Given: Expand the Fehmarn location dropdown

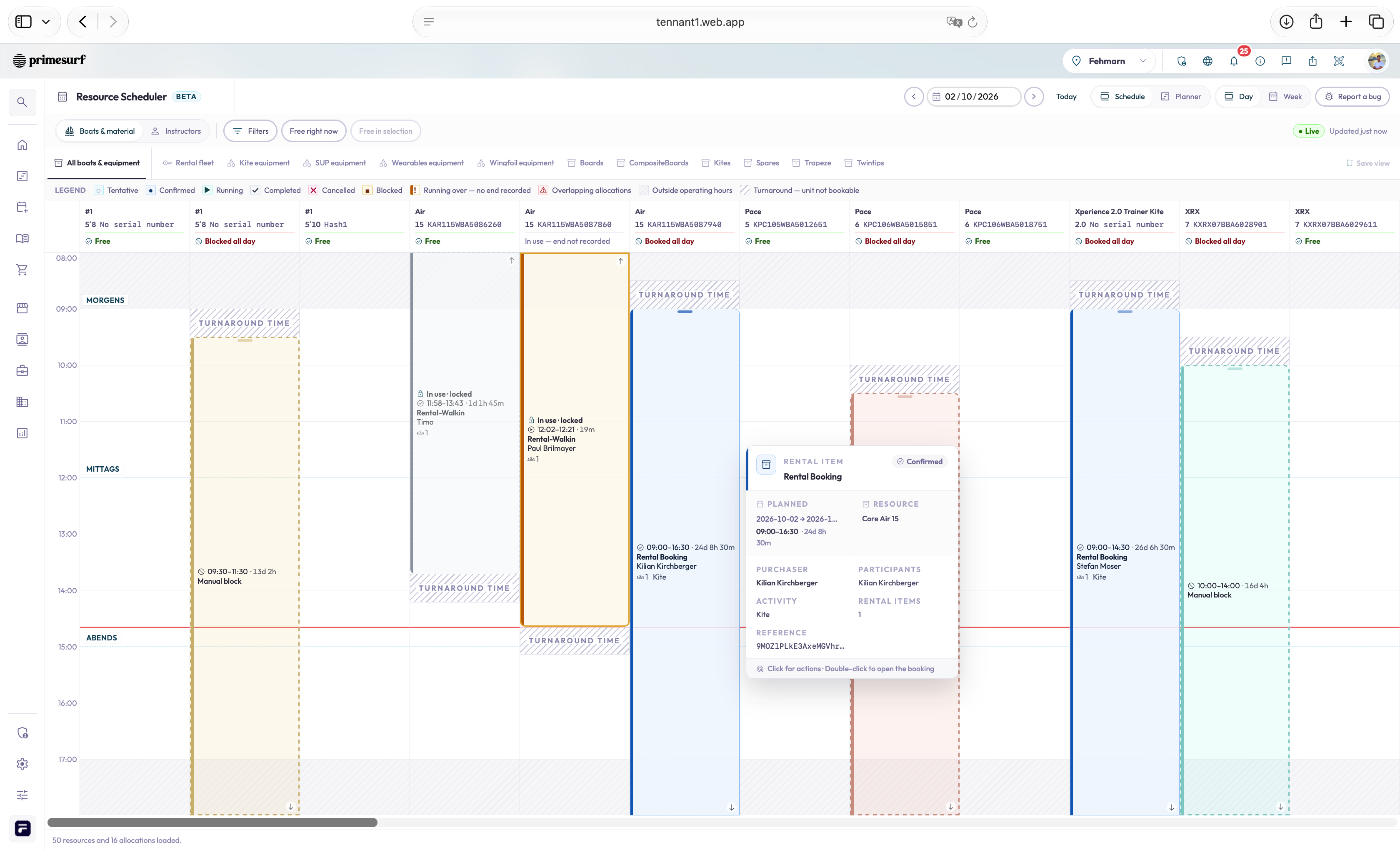Looking at the screenshot, I should (1108, 61).
